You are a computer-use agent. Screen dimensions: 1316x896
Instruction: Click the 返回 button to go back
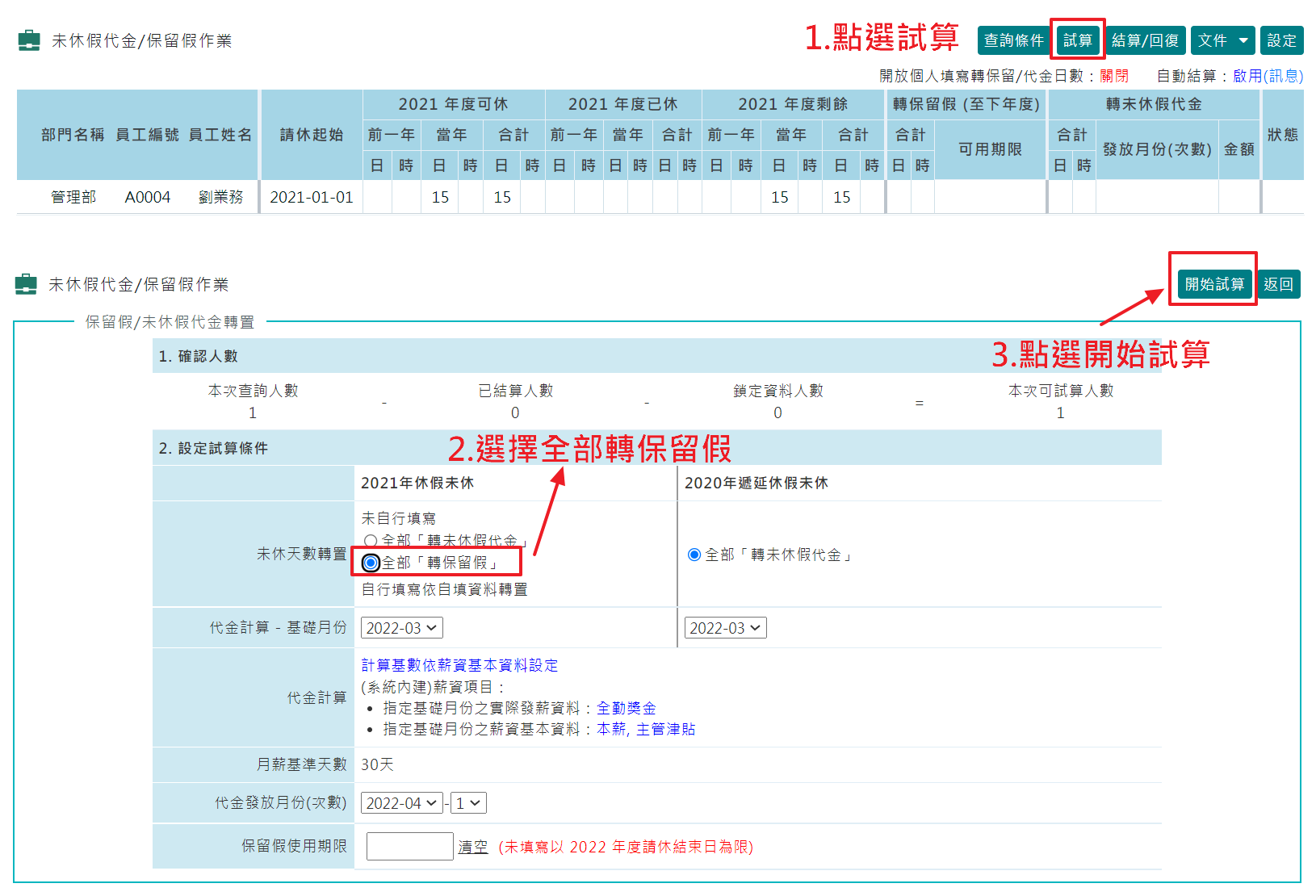pyautogui.click(x=1279, y=283)
